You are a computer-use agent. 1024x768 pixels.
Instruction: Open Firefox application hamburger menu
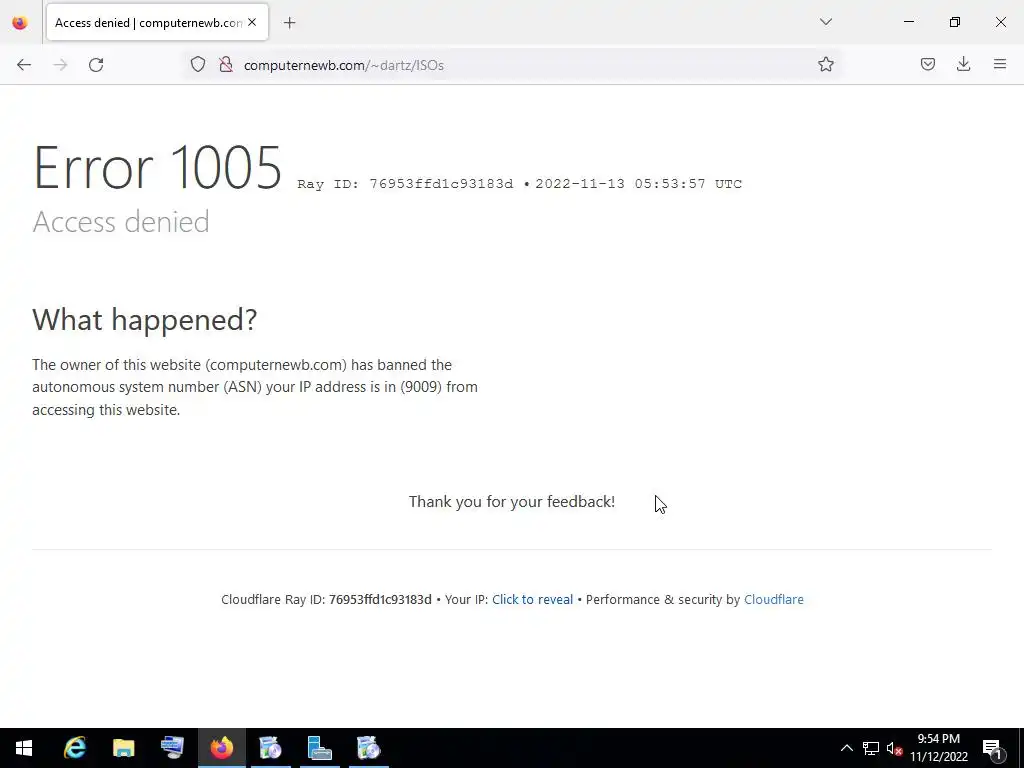(x=1000, y=64)
